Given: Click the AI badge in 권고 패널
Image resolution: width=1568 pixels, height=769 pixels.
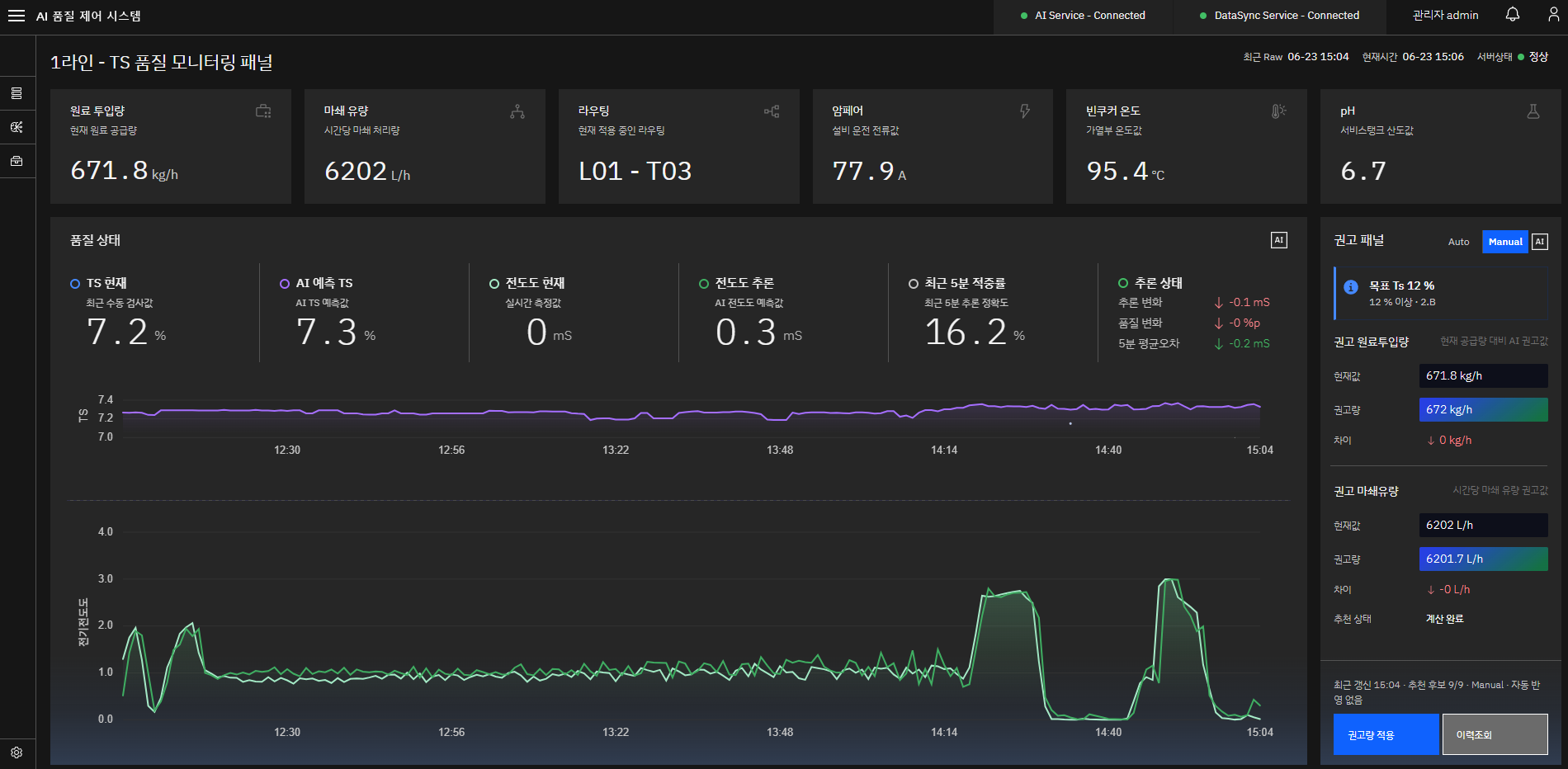Looking at the screenshot, I should (x=1540, y=242).
